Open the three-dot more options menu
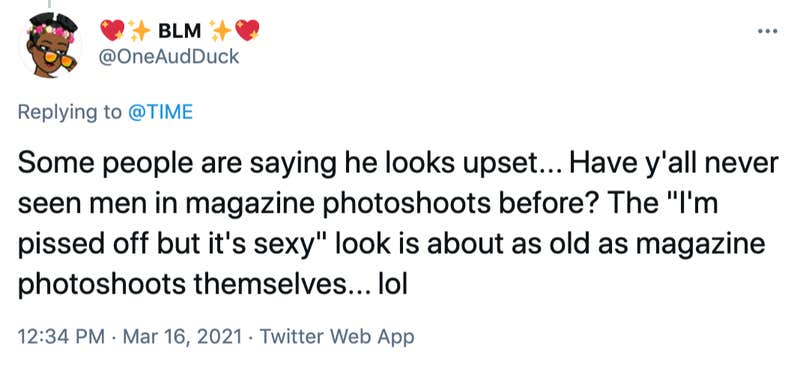Viewport: 800px width, 370px height. (767, 32)
